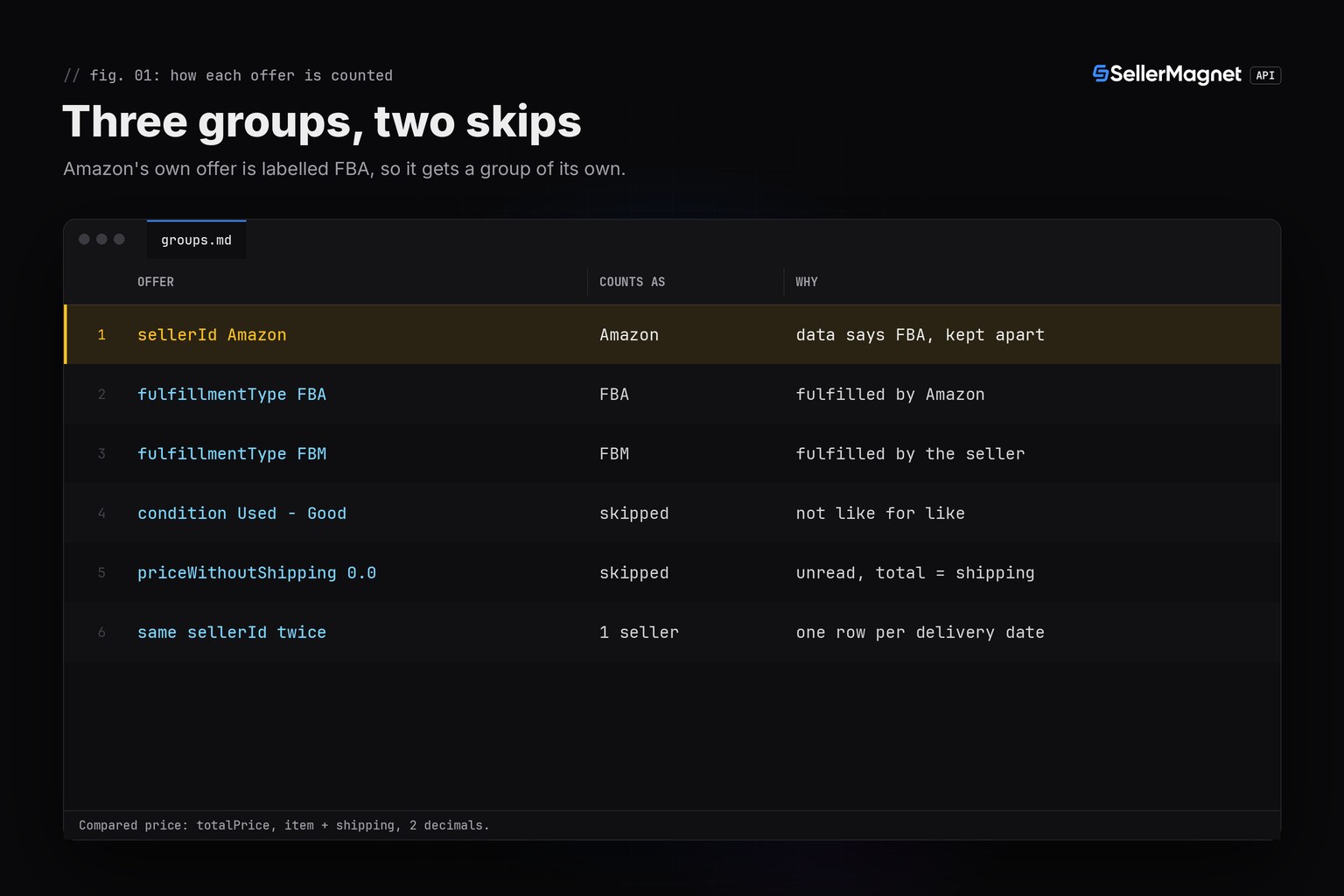Viewport: 1344px width, 896px height.
Task: Click the 'Three groups, two skips' heading
Action: (x=322, y=121)
